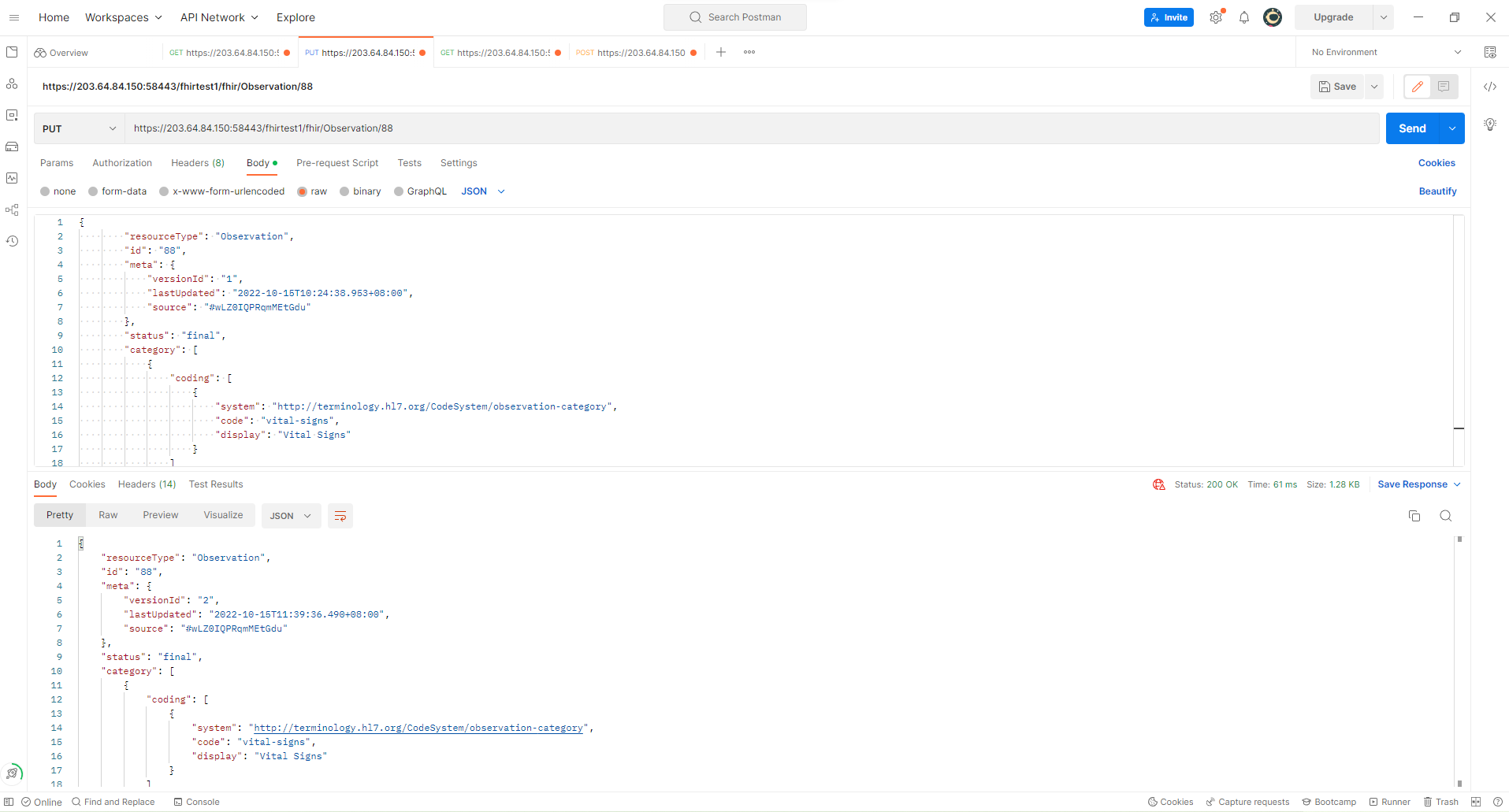1509x812 pixels.
Task: Select the binary body type
Action: (x=344, y=191)
